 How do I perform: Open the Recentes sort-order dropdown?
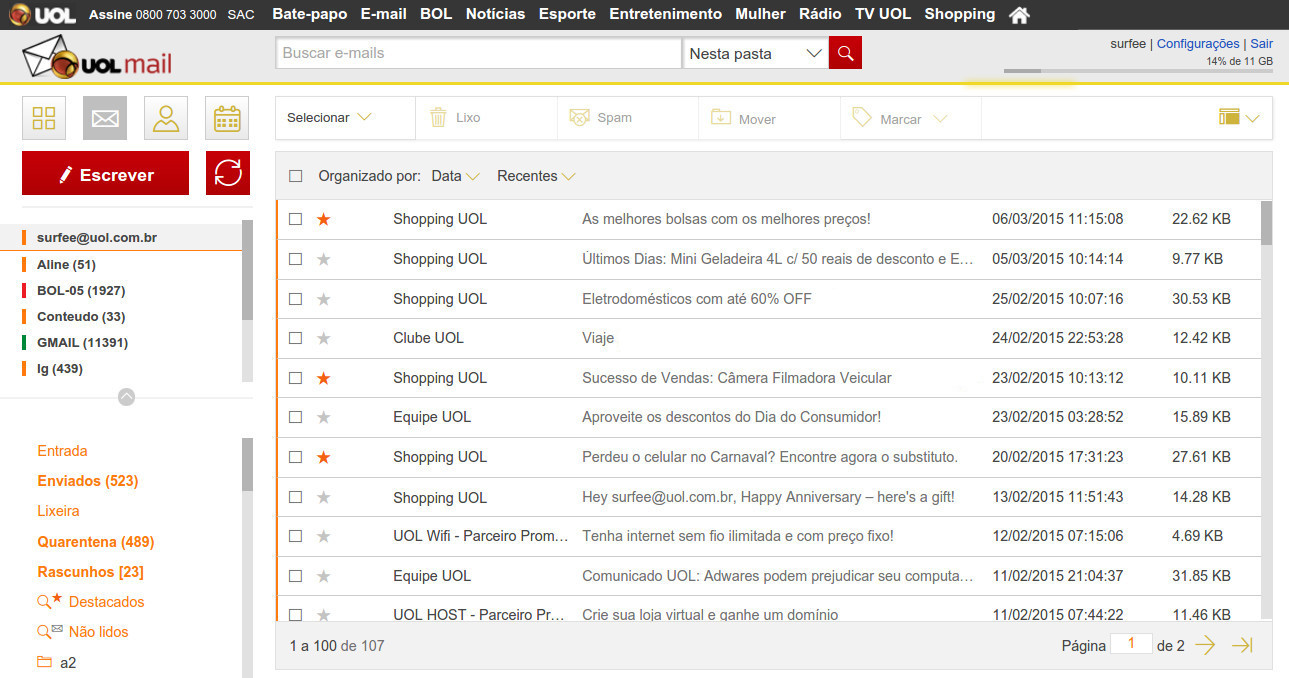click(536, 176)
